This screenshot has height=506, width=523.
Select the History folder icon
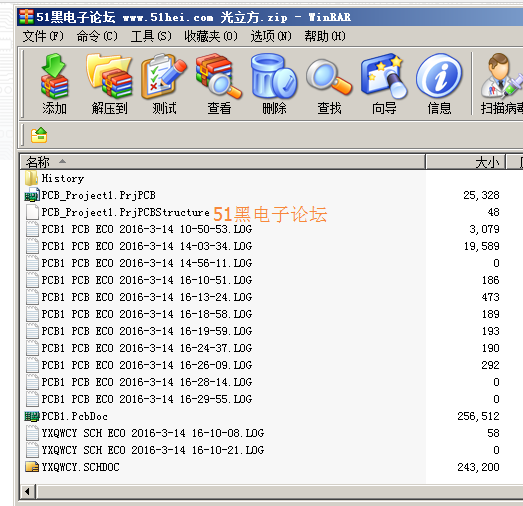click(x=31, y=178)
